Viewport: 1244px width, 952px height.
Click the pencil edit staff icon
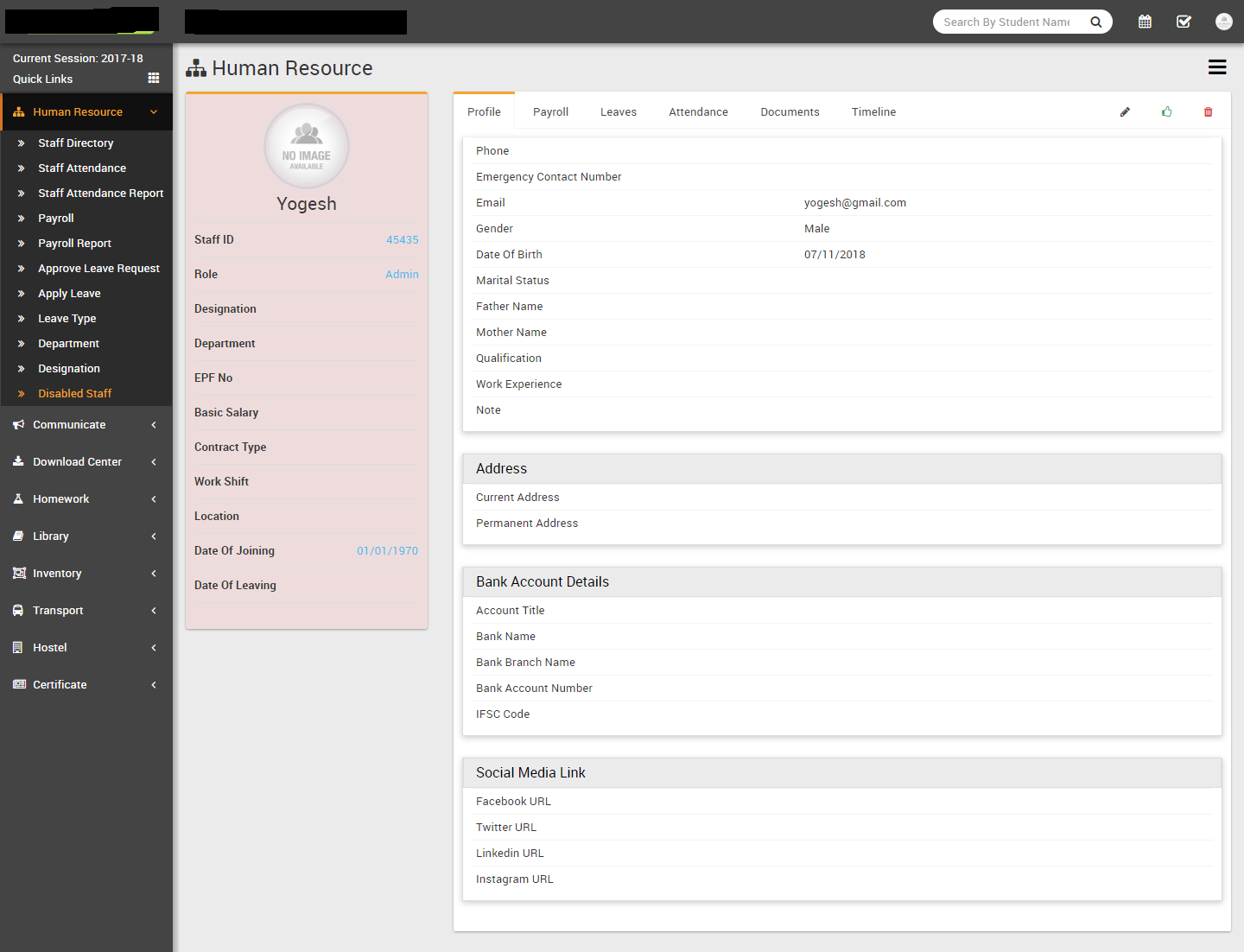pos(1125,112)
